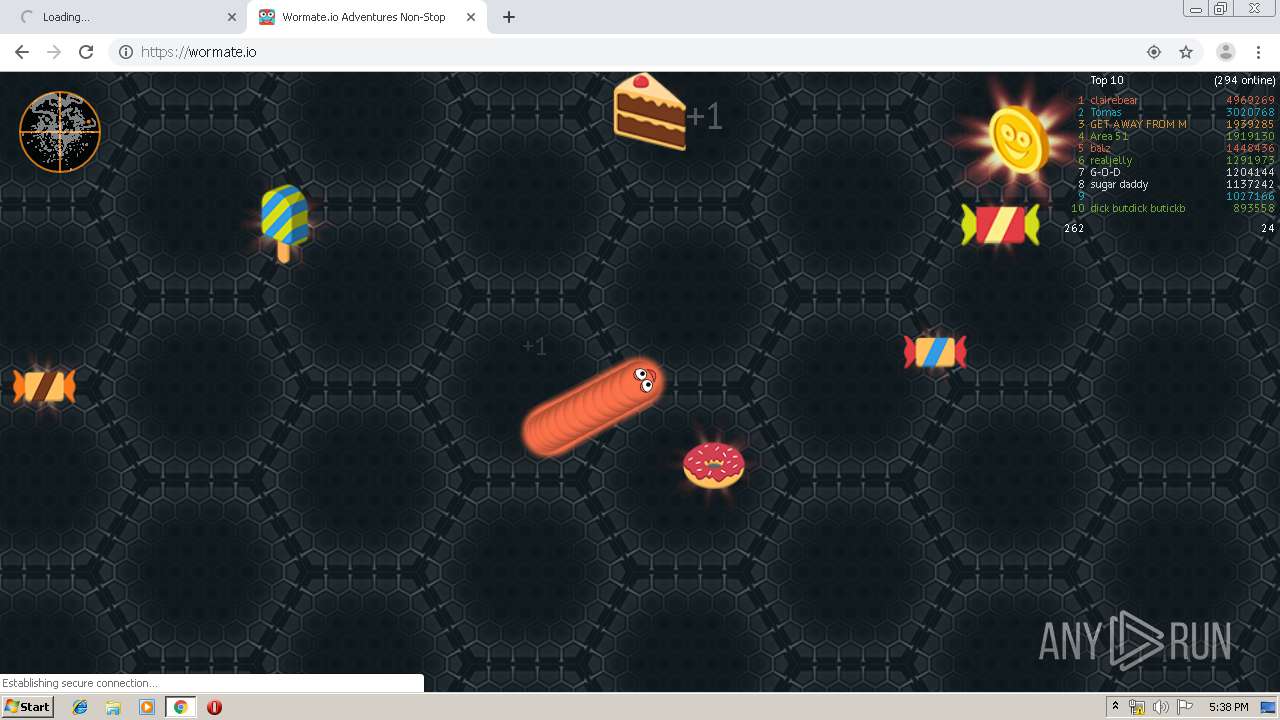1280x720 pixels.
Task: Click leaderboard entry Area 51
Action: pyautogui.click(x=1109, y=136)
